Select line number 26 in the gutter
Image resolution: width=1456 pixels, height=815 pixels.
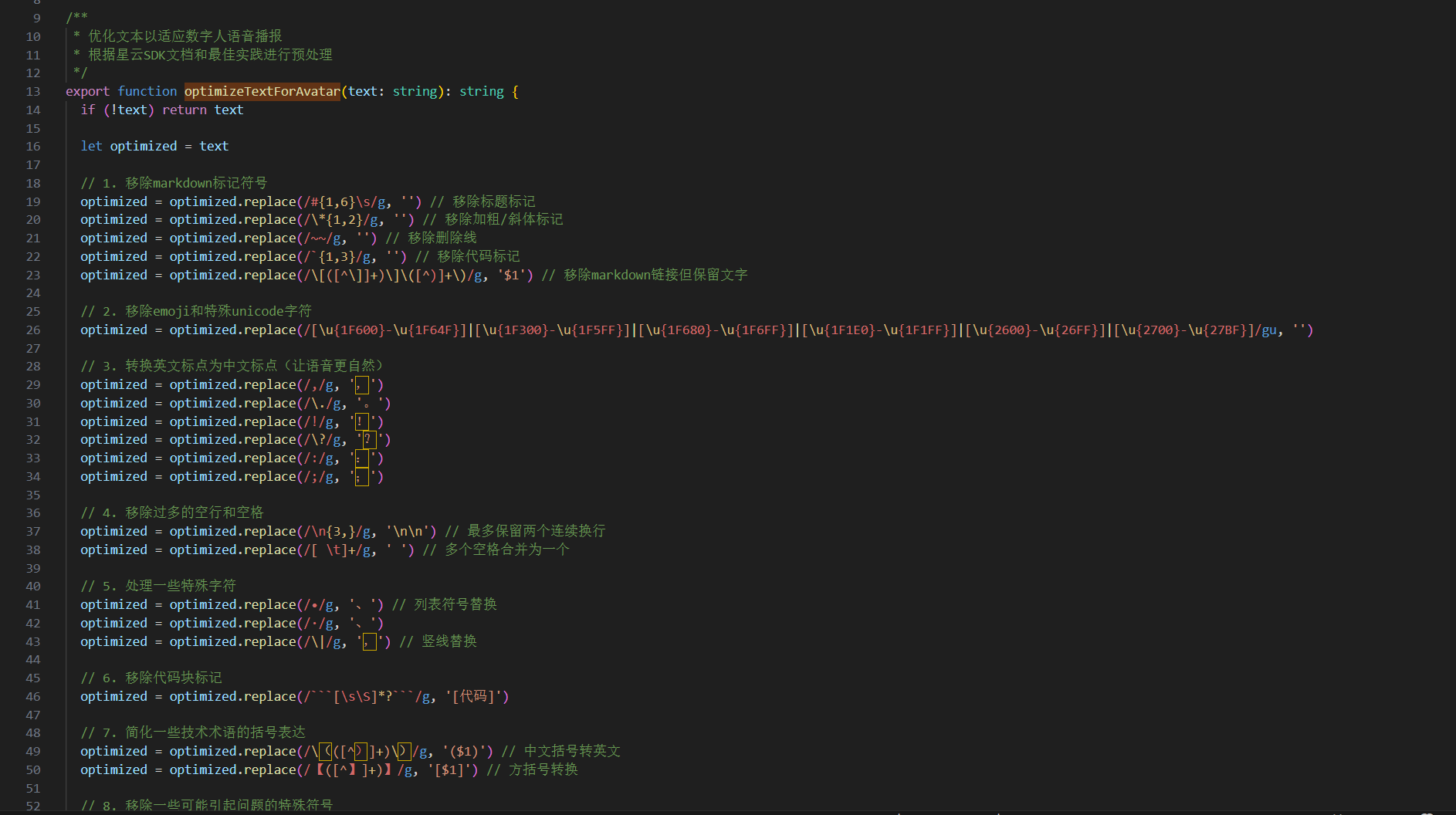click(33, 330)
